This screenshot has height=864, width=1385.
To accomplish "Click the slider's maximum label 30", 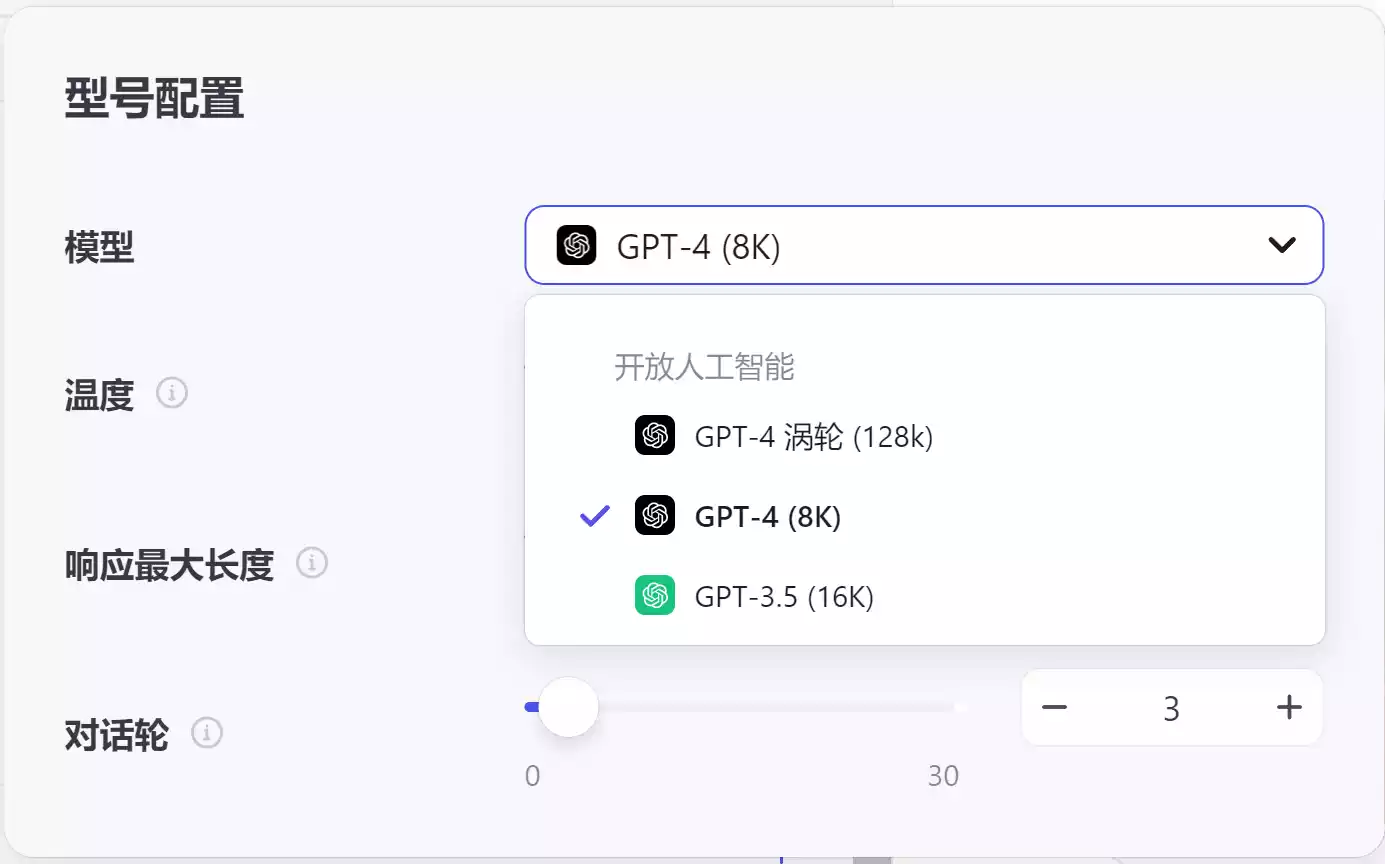I will (x=943, y=776).
